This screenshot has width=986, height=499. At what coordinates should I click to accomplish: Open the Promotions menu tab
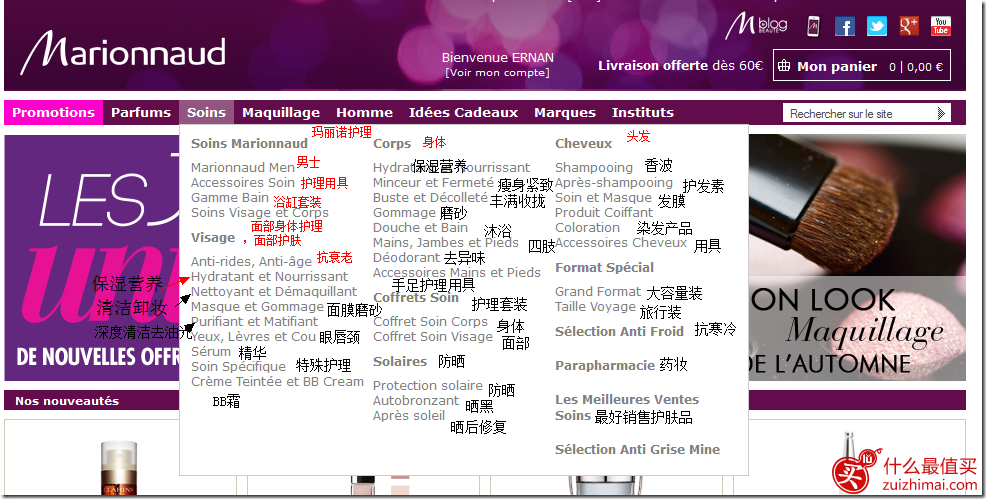click(53, 112)
